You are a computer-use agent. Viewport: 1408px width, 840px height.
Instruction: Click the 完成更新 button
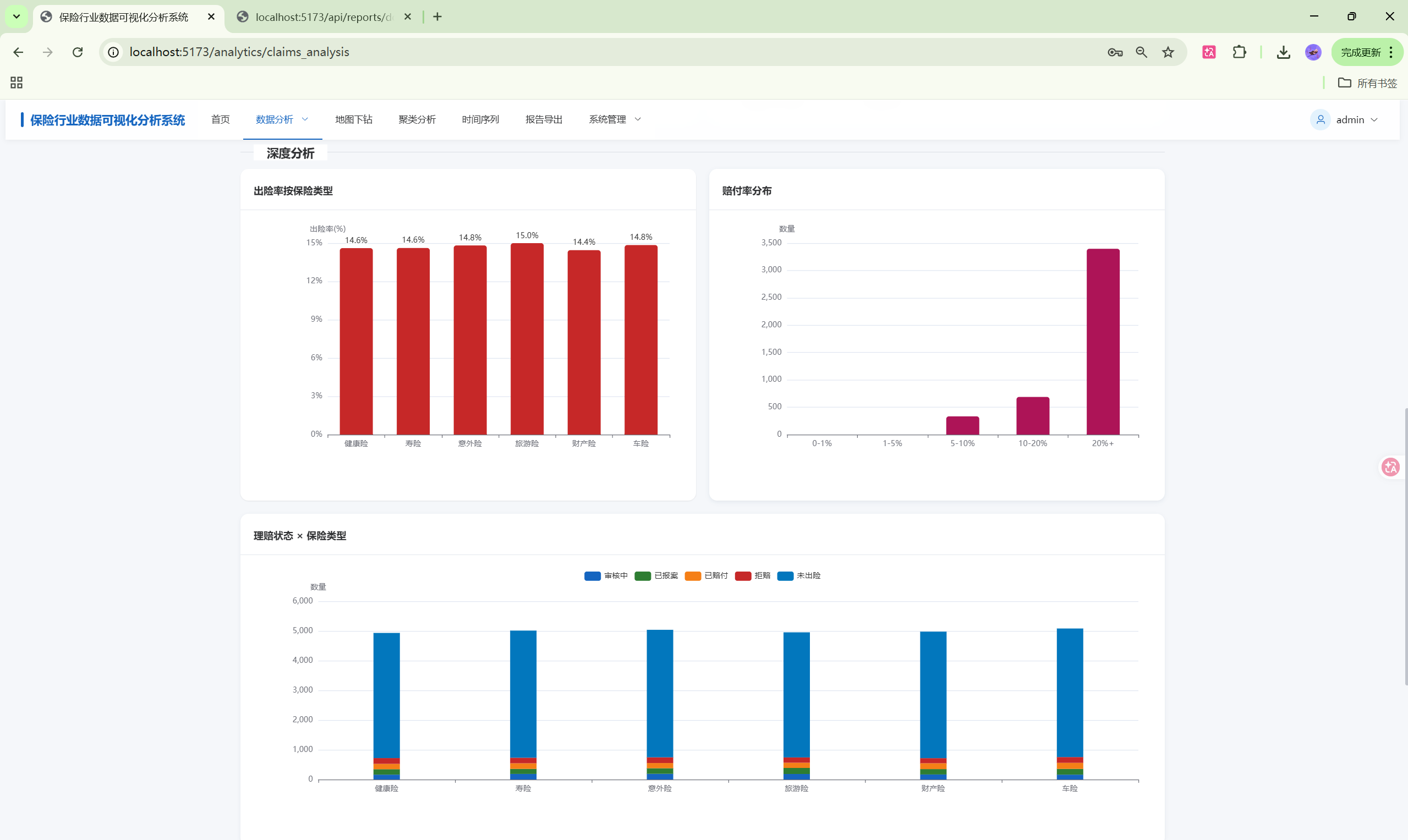(x=1361, y=52)
